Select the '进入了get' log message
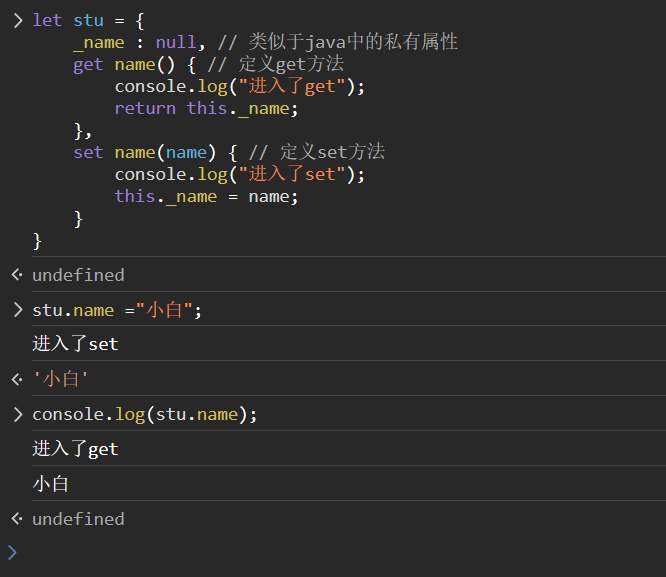The height and width of the screenshot is (577, 666). point(75,449)
